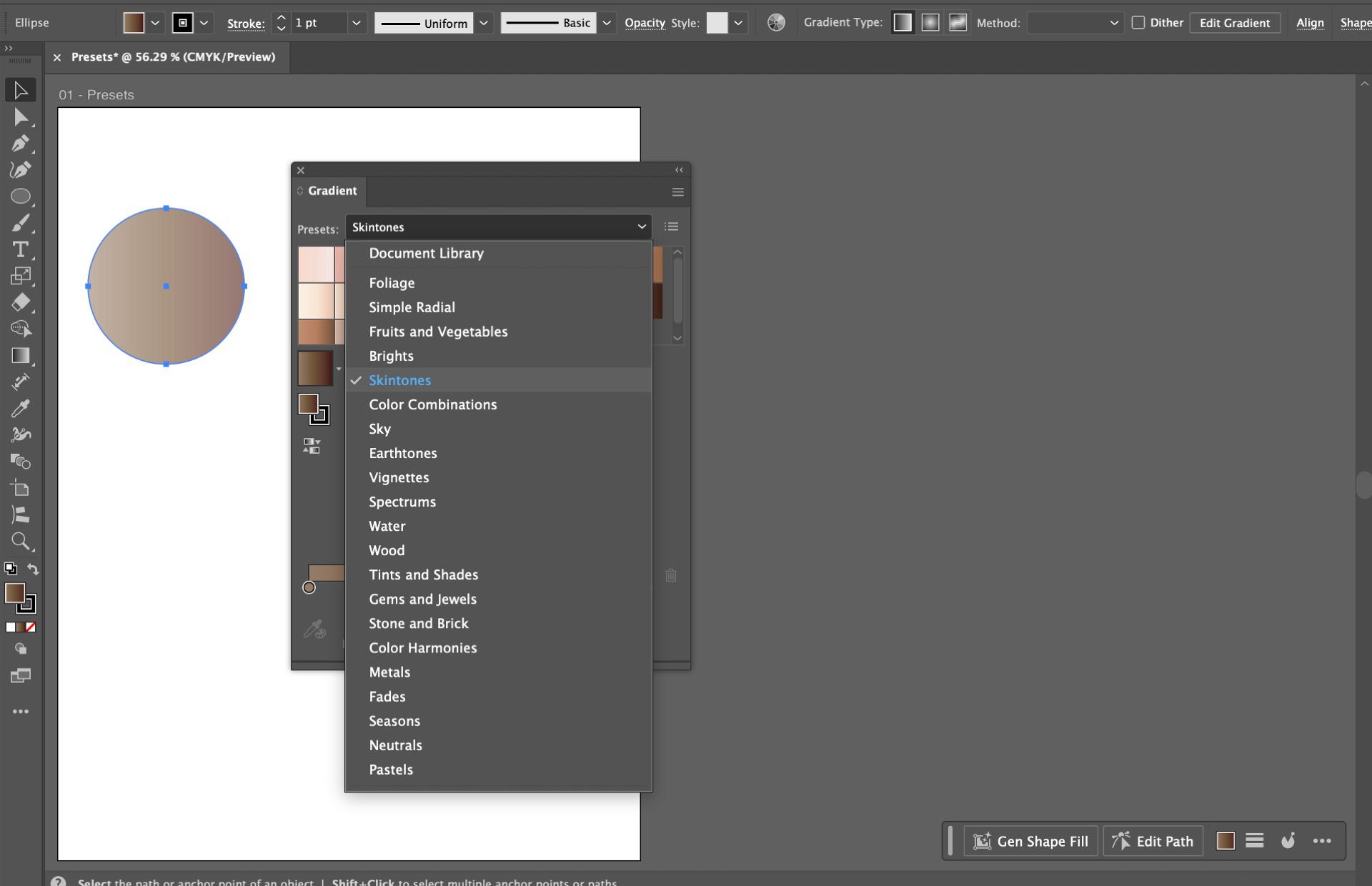Pick the Eyedropper tool
1372x886 pixels.
pos(21,408)
